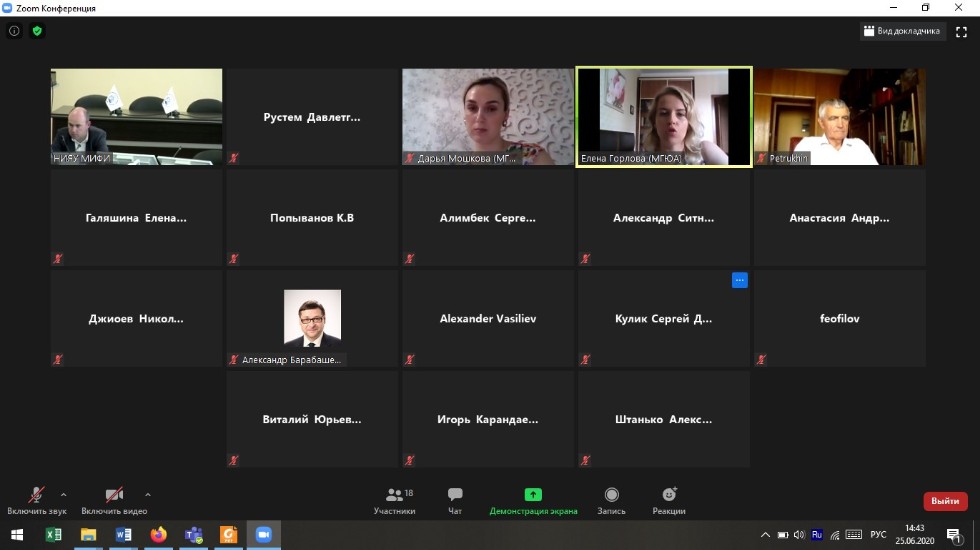Screen dimensions: 980x550
Task: Open Firefox from the taskbar
Action: [x=158, y=535]
